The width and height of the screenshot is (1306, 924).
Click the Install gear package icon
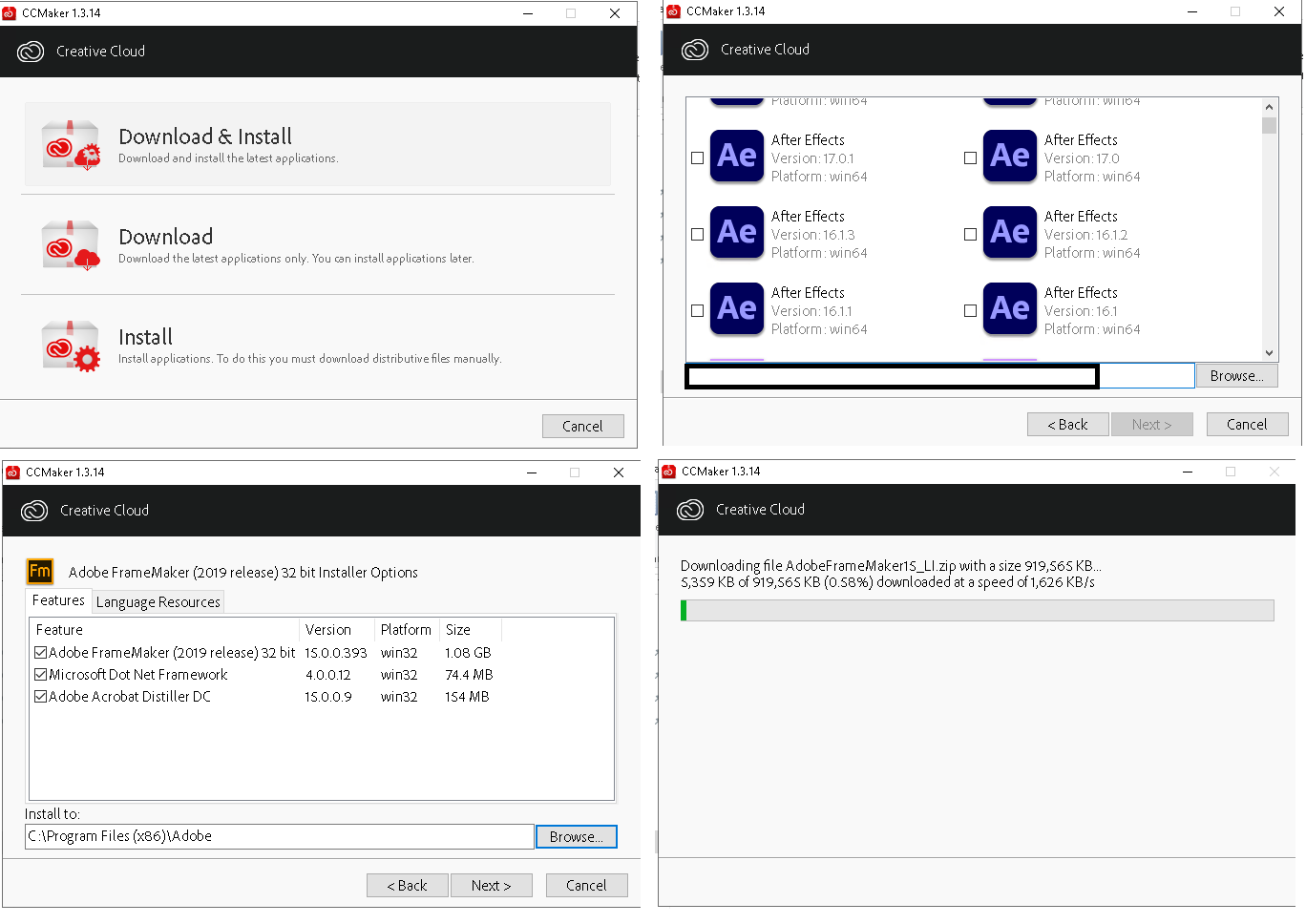pos(72,346)
